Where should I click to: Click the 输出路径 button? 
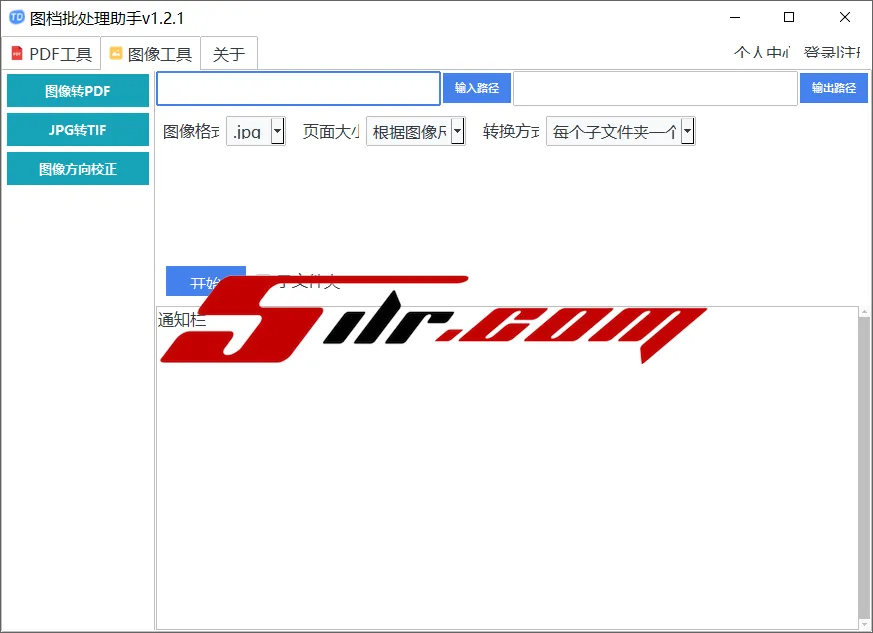pyautogui.click(x=833, y=88)
